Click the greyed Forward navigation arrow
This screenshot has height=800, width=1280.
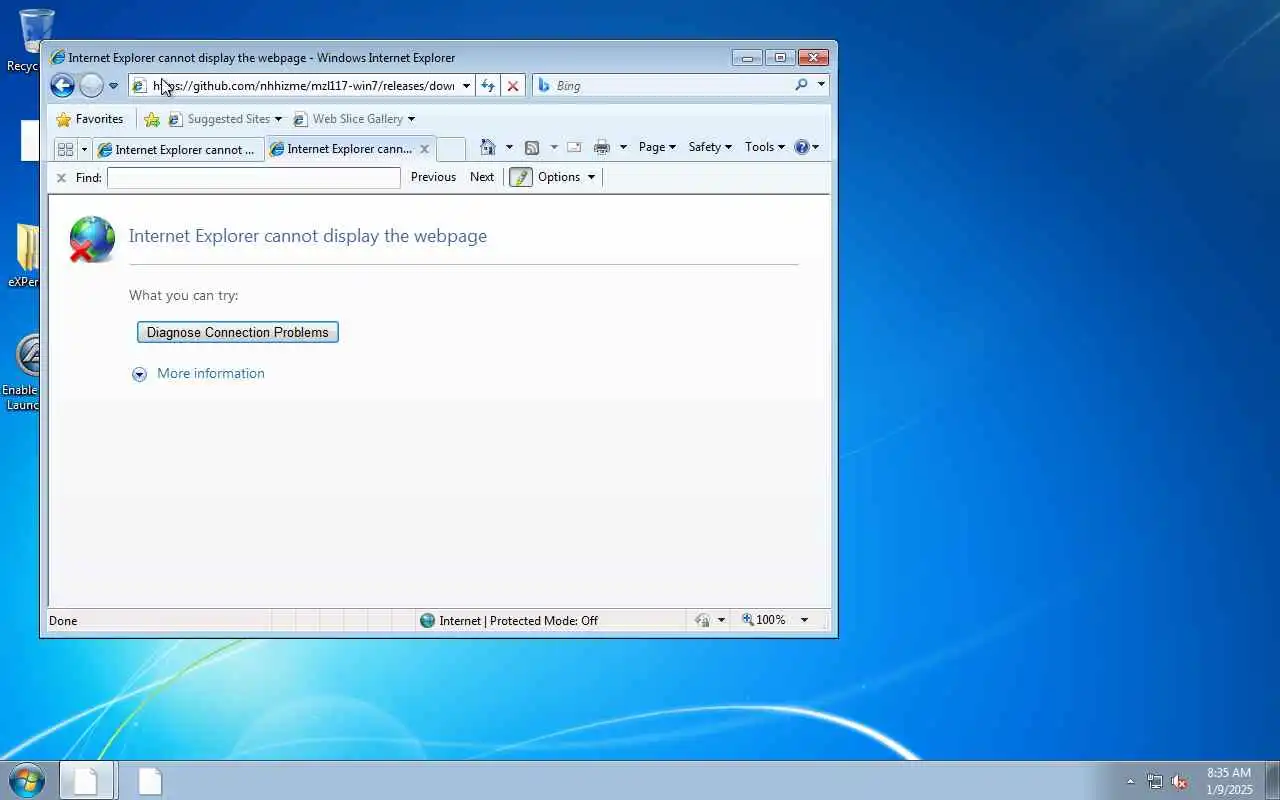tap(91, 86)
